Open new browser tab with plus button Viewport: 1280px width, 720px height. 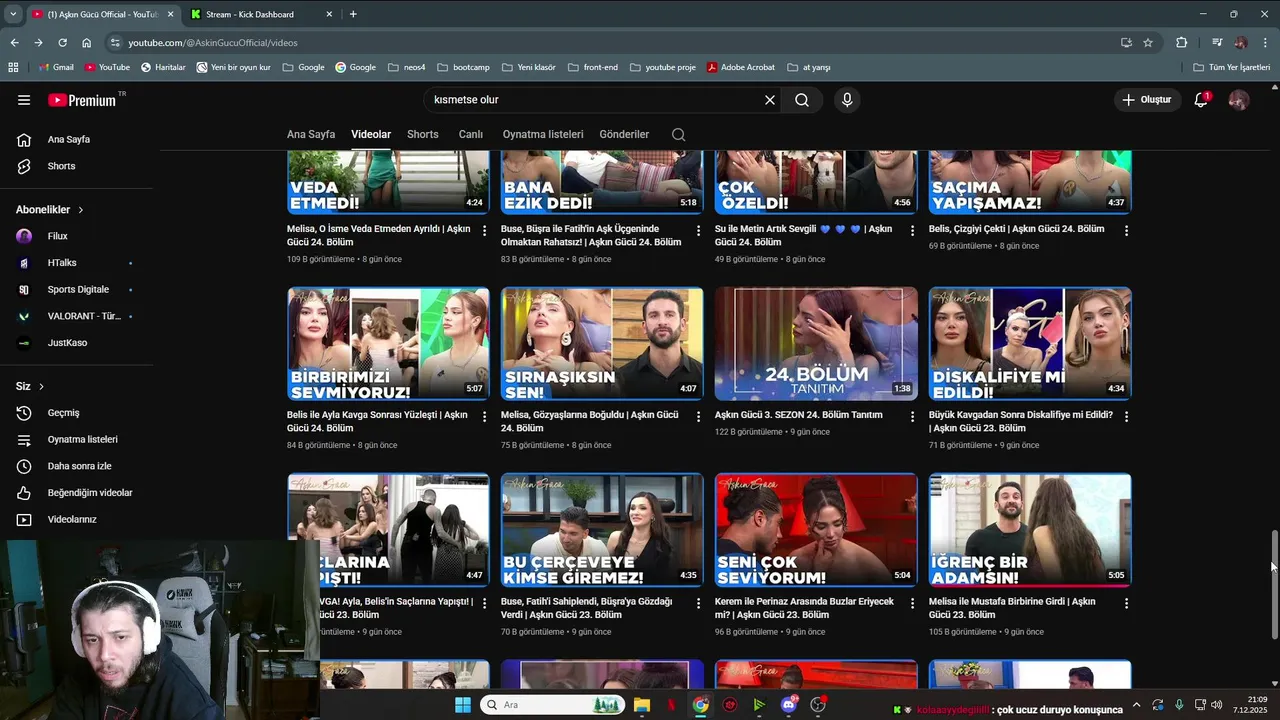coord(353,14)
